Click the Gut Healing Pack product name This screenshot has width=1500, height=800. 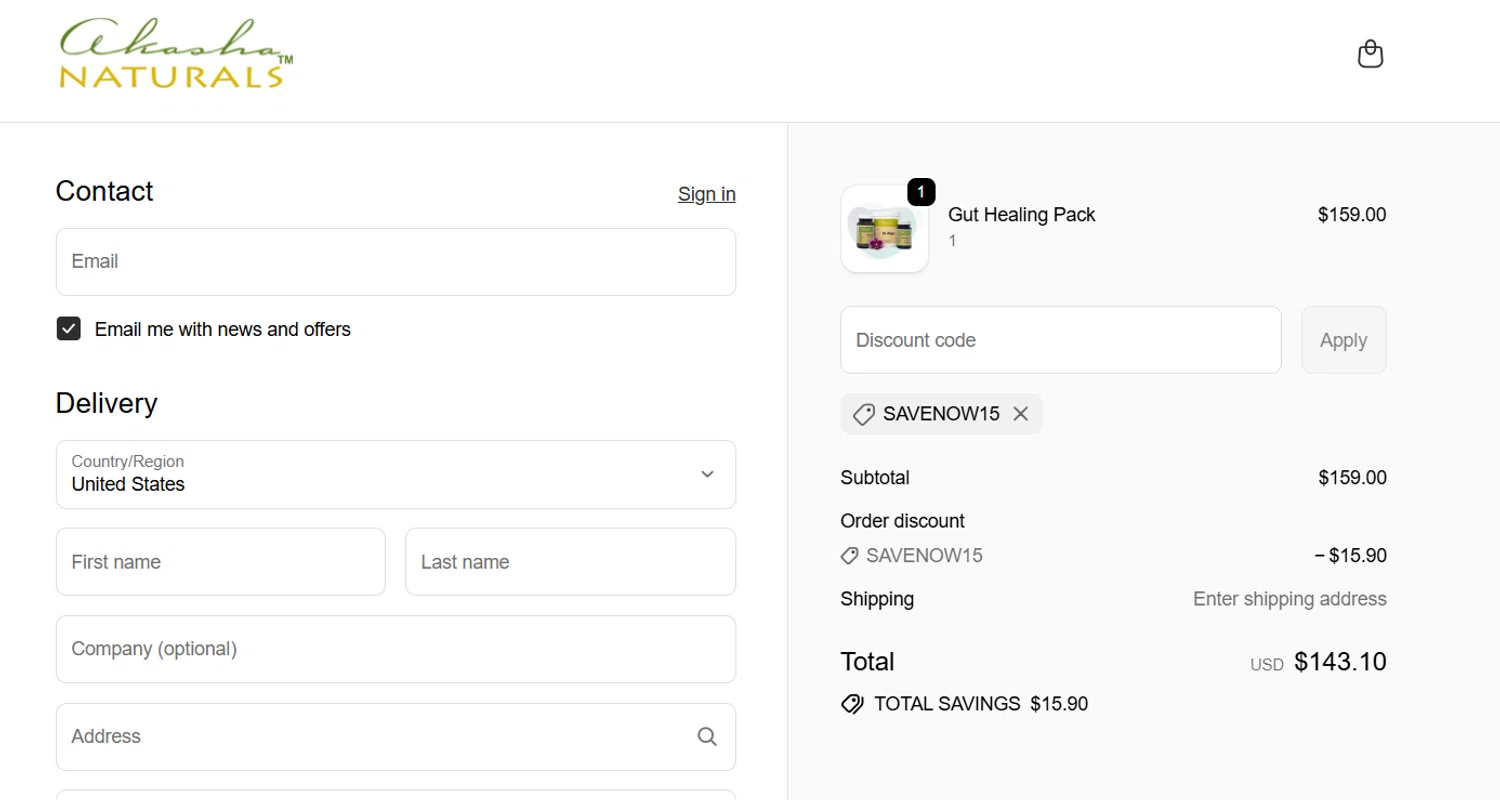click(x=1022, y=215)
